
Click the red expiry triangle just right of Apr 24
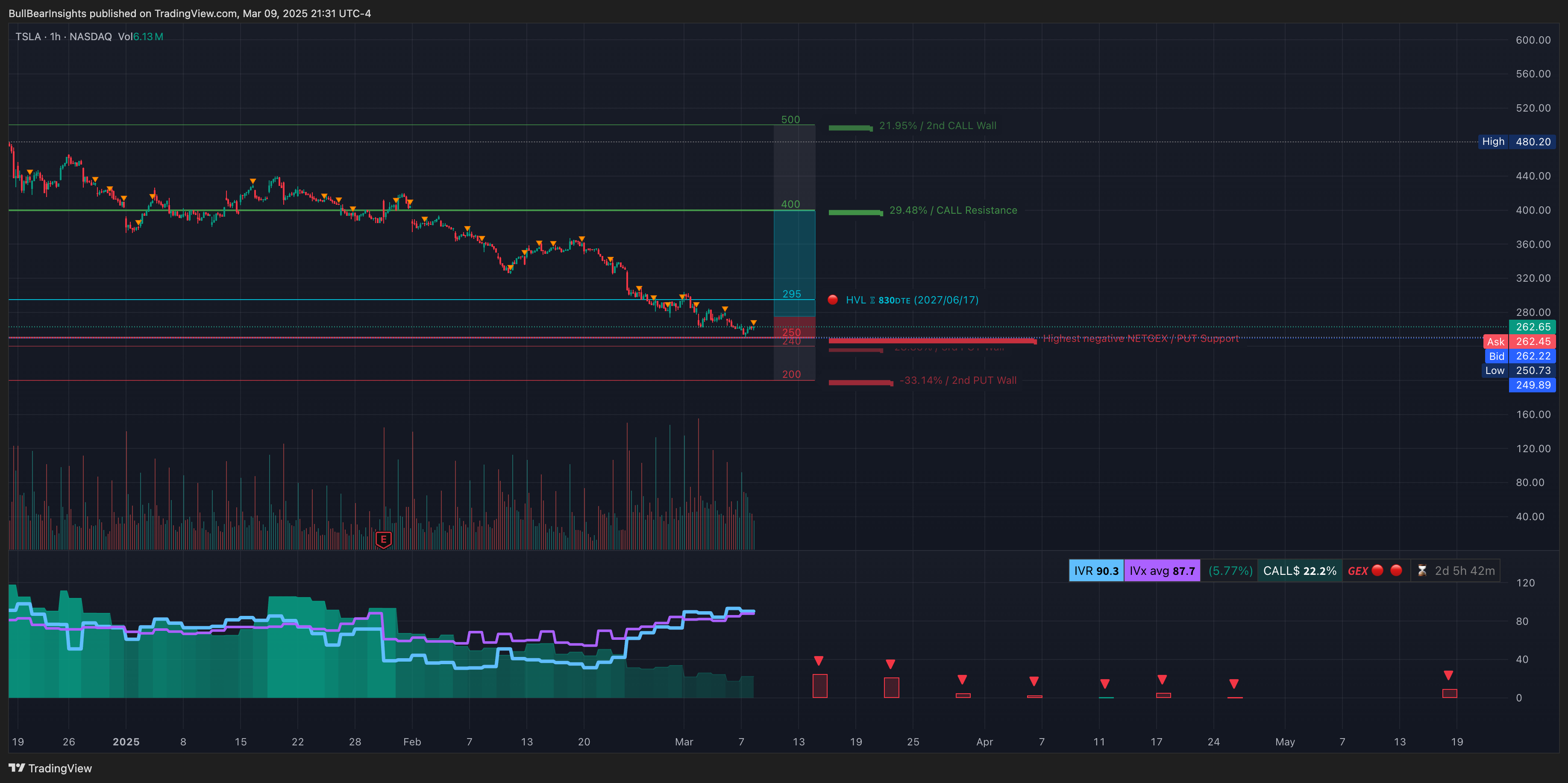[1234, 684]
